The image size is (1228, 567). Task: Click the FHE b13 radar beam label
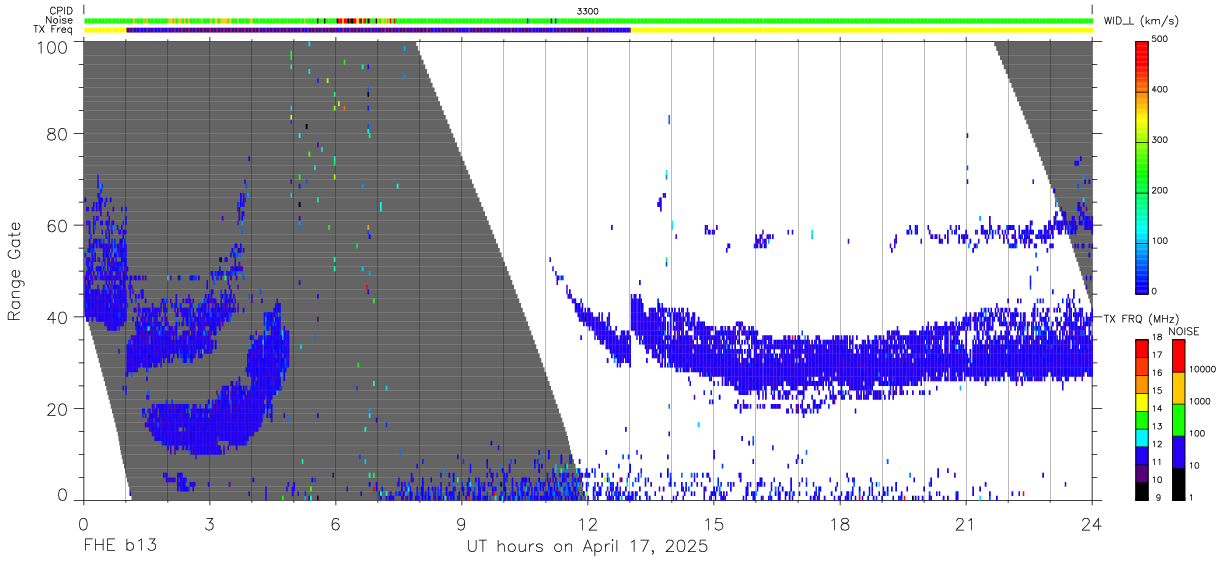click(118, 547)
